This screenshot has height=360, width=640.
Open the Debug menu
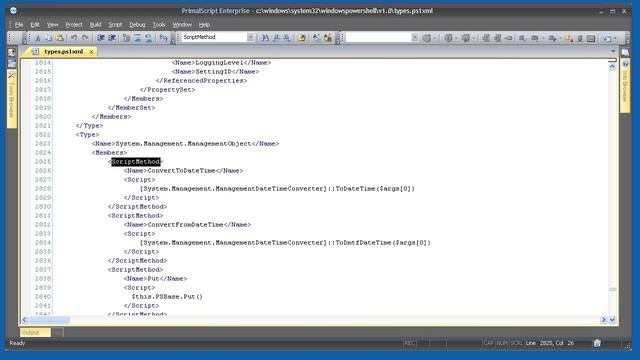point(137,24)
